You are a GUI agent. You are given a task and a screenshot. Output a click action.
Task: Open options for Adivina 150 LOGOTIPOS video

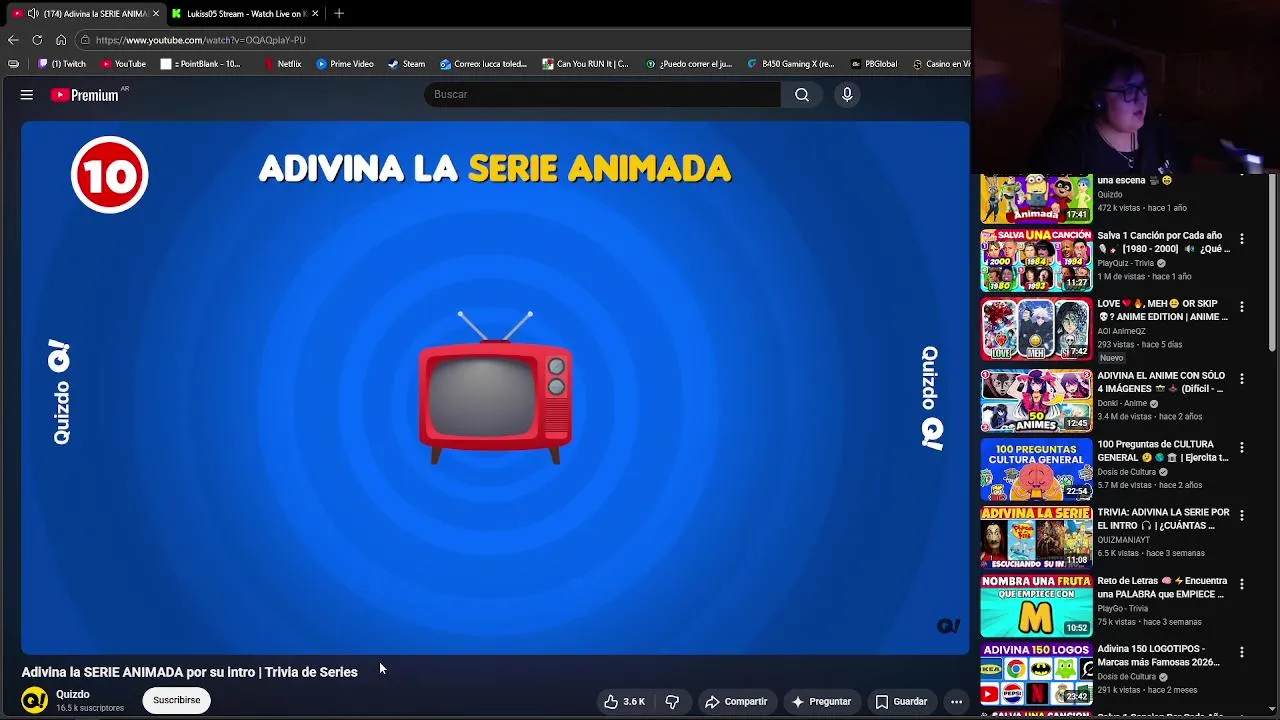coord(1241,652)
